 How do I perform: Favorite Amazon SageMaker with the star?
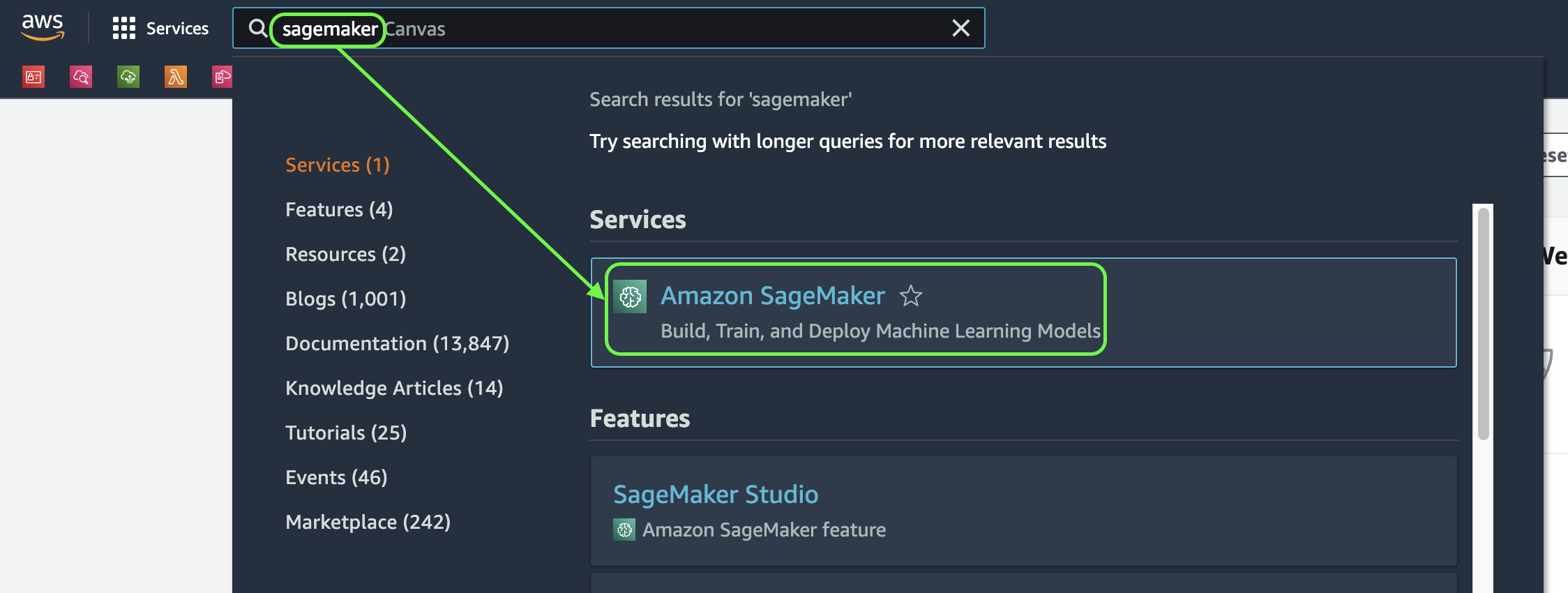[x=911, y=296]
